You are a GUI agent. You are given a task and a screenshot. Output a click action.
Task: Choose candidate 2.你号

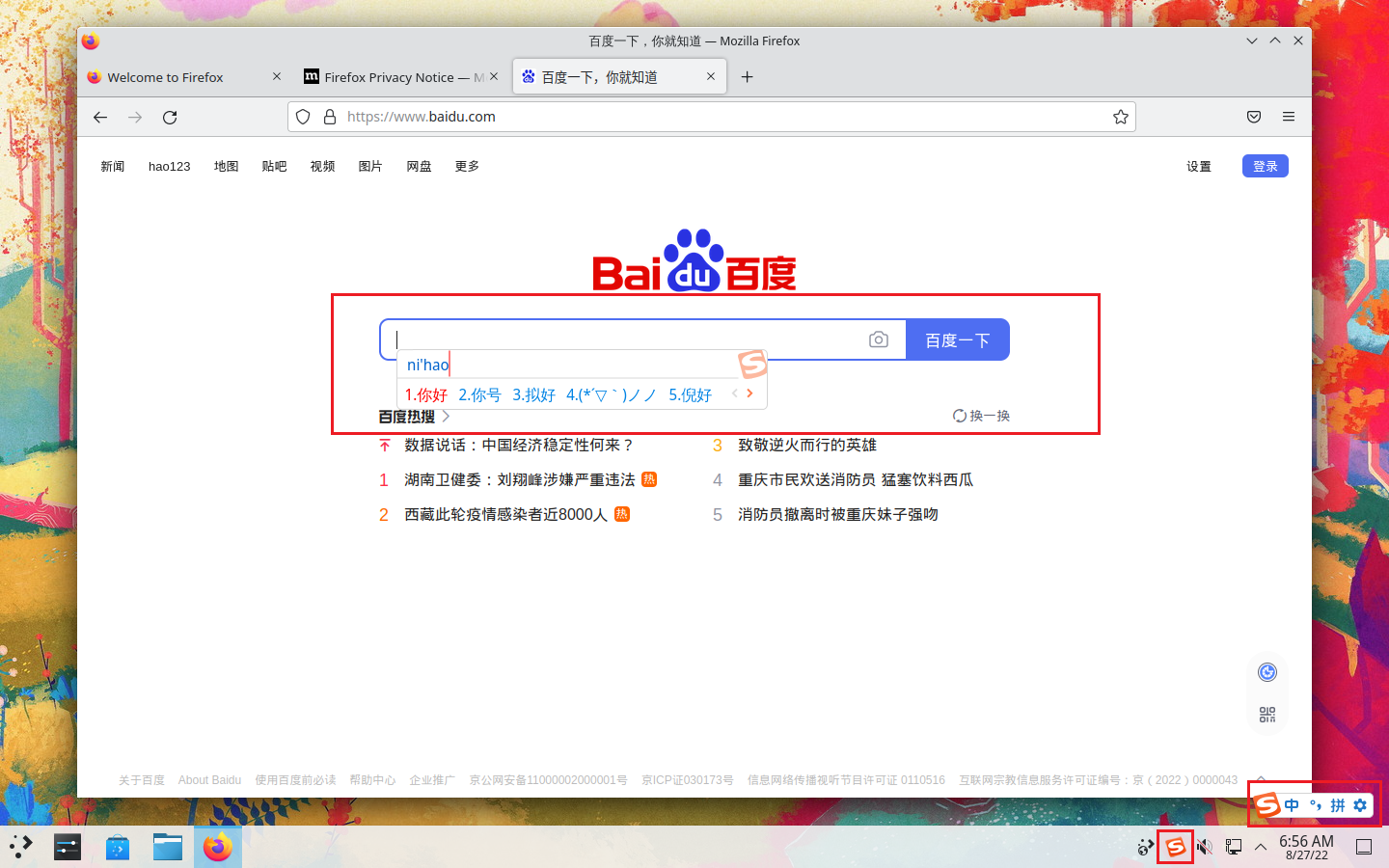(x=479, y=394)
